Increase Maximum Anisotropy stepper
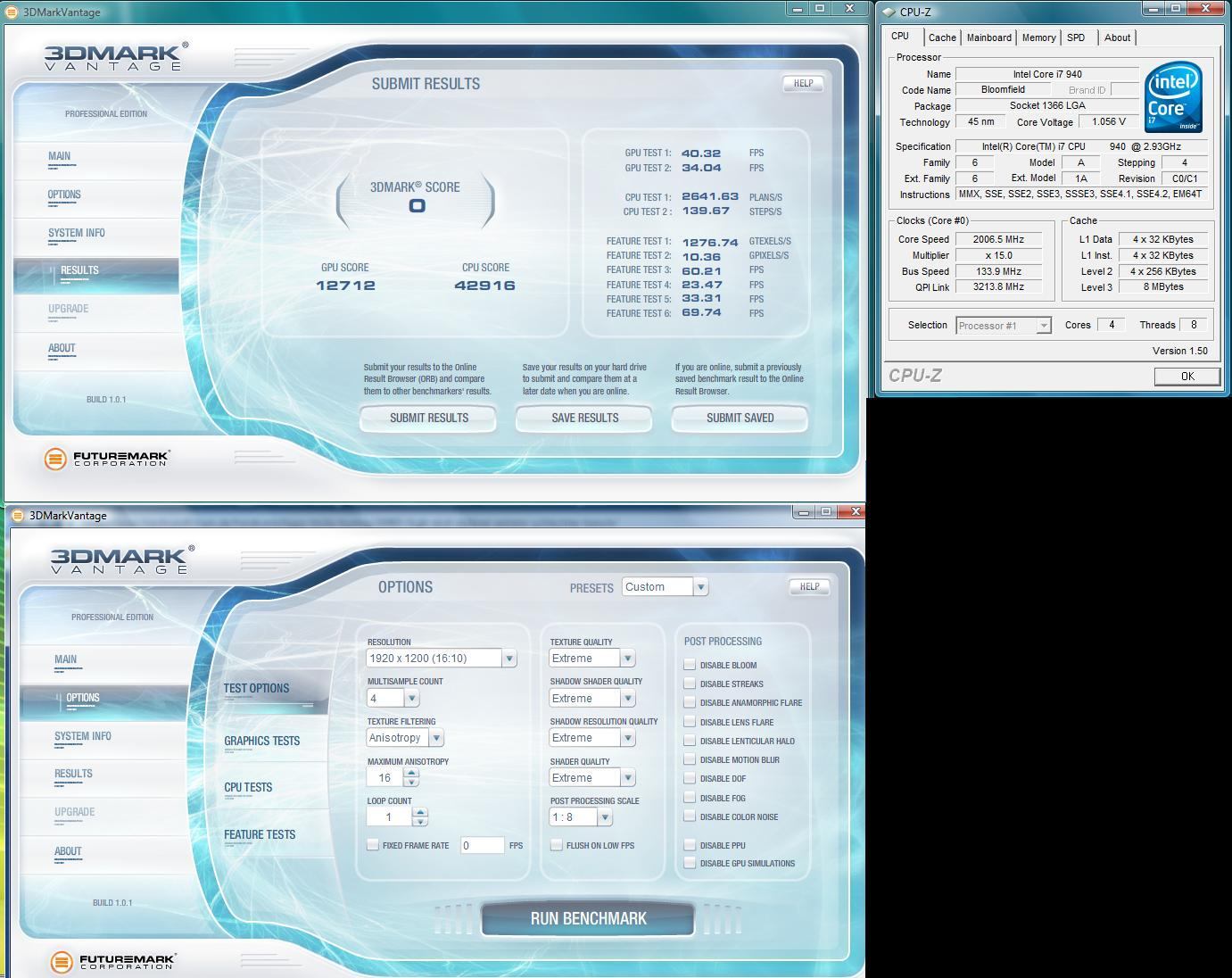The height and width of the screenshot is (978, 1232). 411,773
